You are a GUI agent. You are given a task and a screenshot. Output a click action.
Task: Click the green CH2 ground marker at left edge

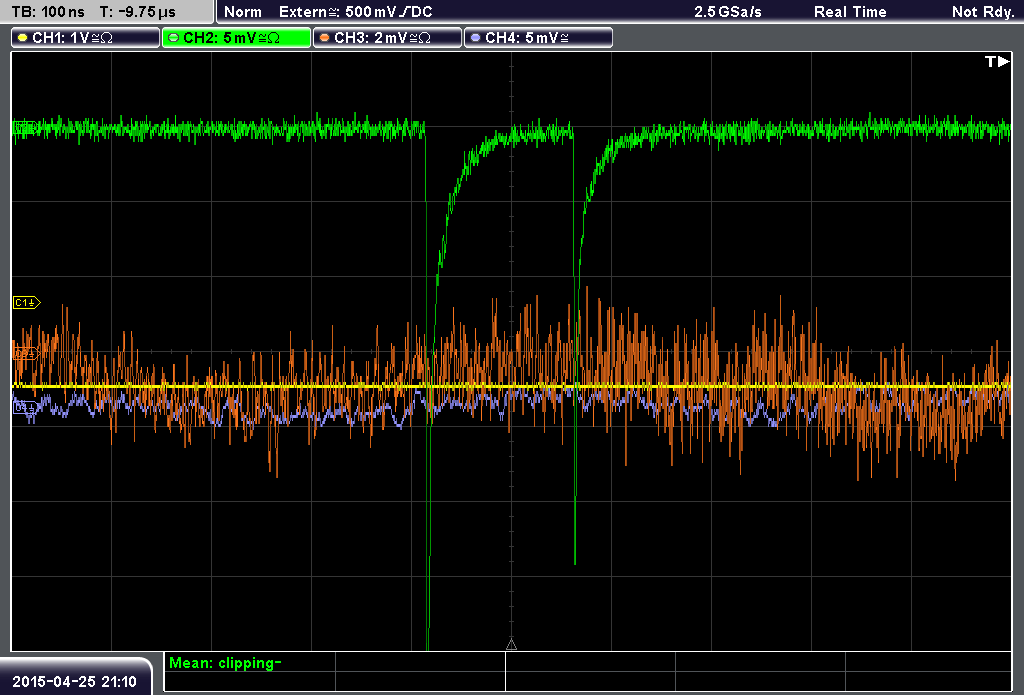coord(25,127)
